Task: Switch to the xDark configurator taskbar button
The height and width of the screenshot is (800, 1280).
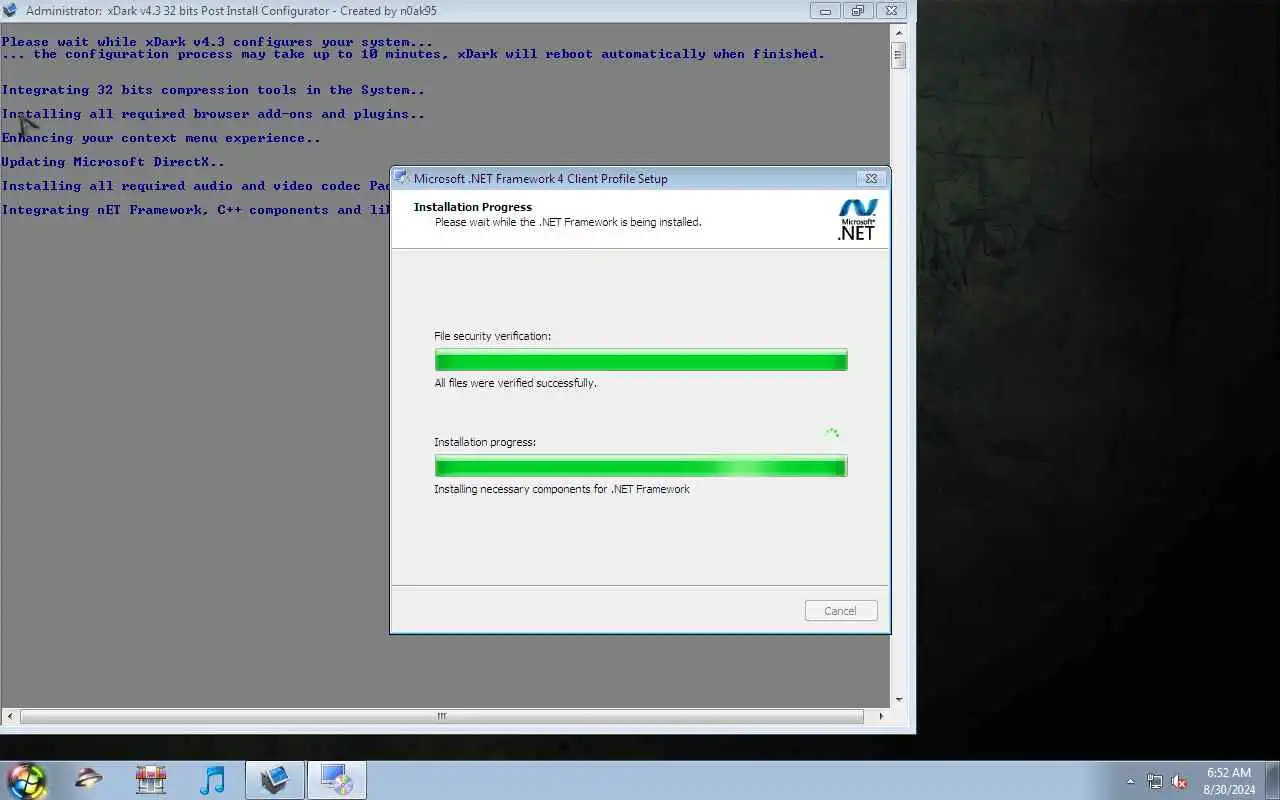Action: 275,780
